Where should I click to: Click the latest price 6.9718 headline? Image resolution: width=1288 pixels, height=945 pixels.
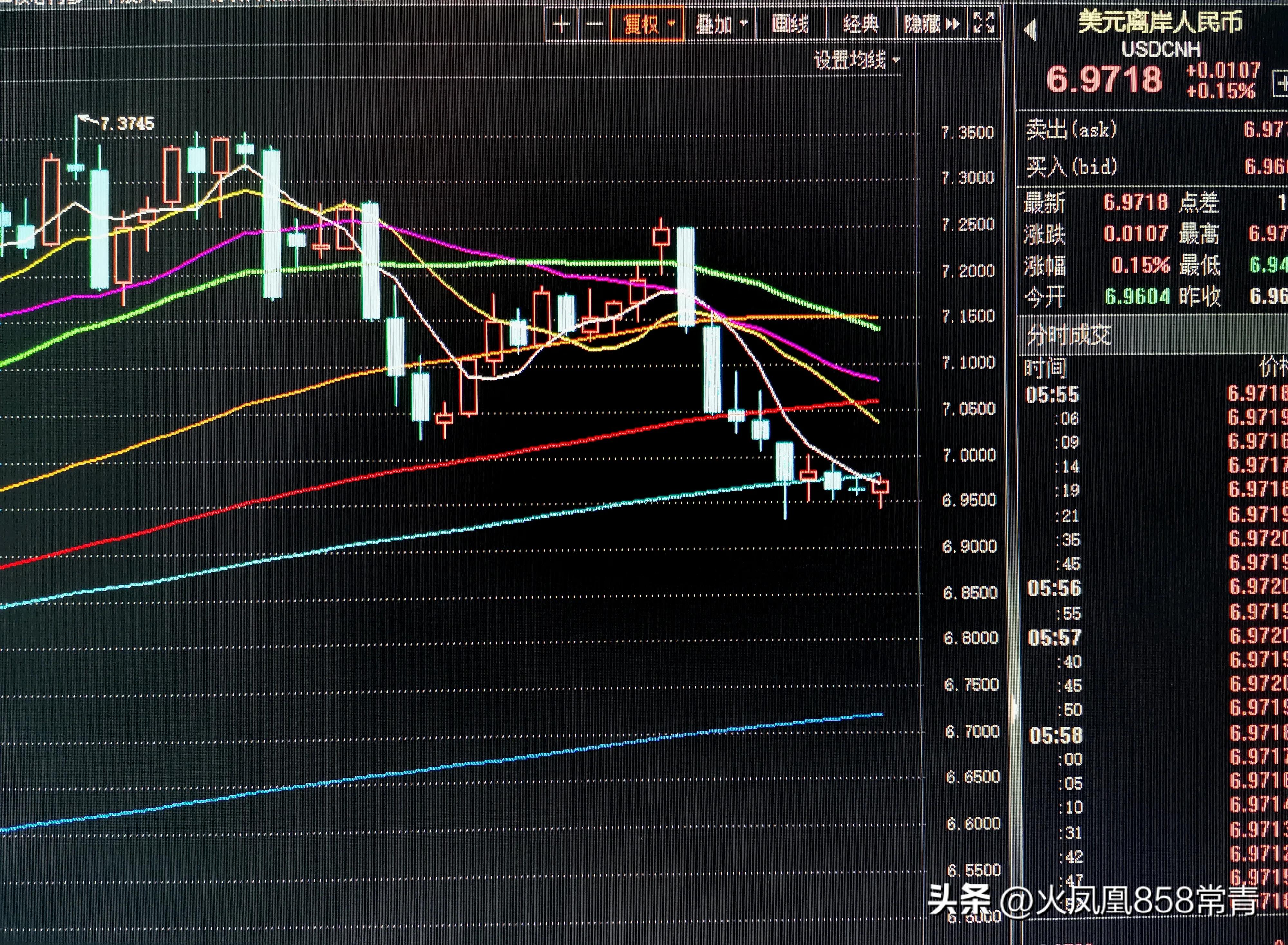[x=1104, y=79]
